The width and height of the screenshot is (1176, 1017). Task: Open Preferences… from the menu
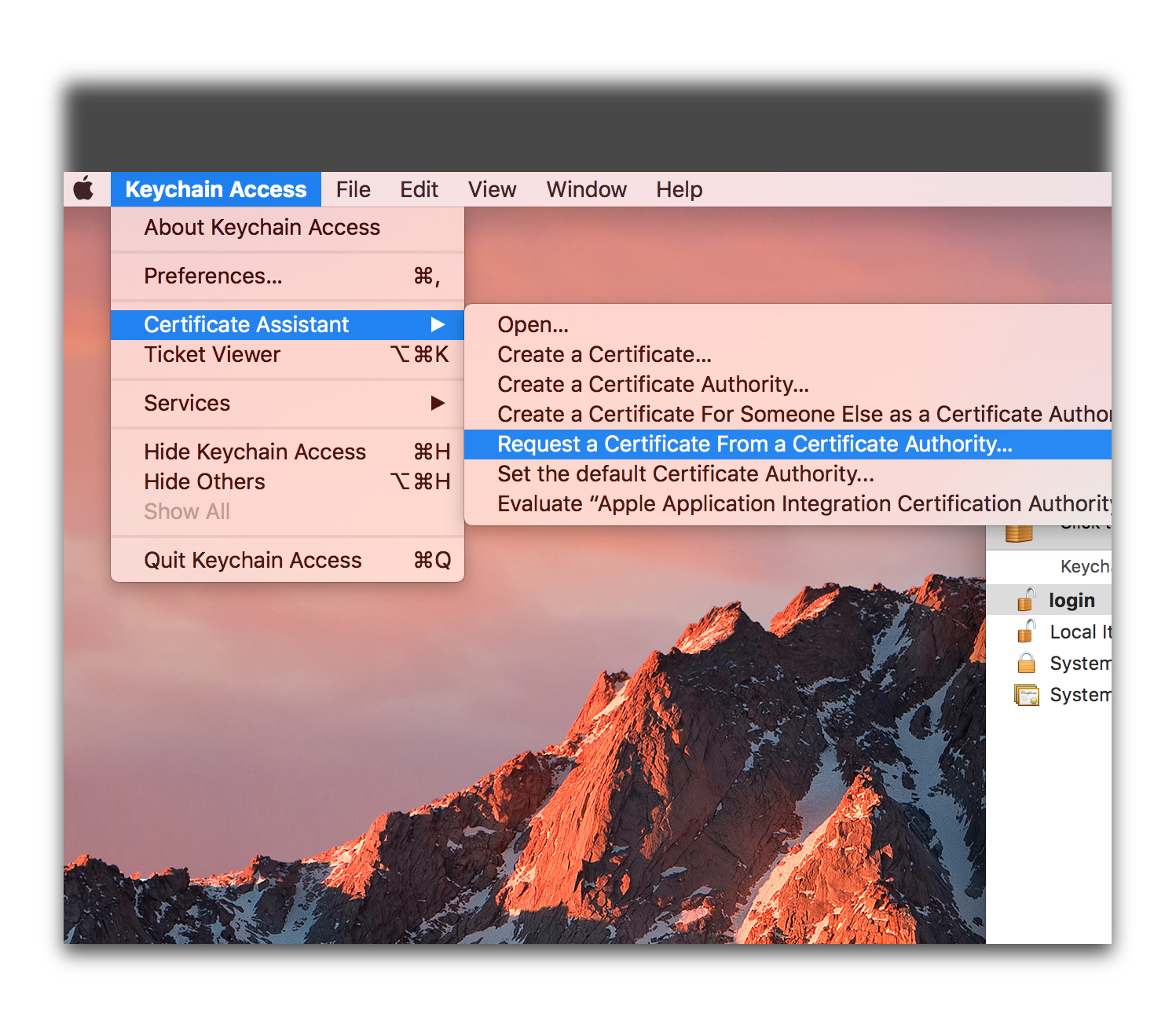click(x=213, y=276)
